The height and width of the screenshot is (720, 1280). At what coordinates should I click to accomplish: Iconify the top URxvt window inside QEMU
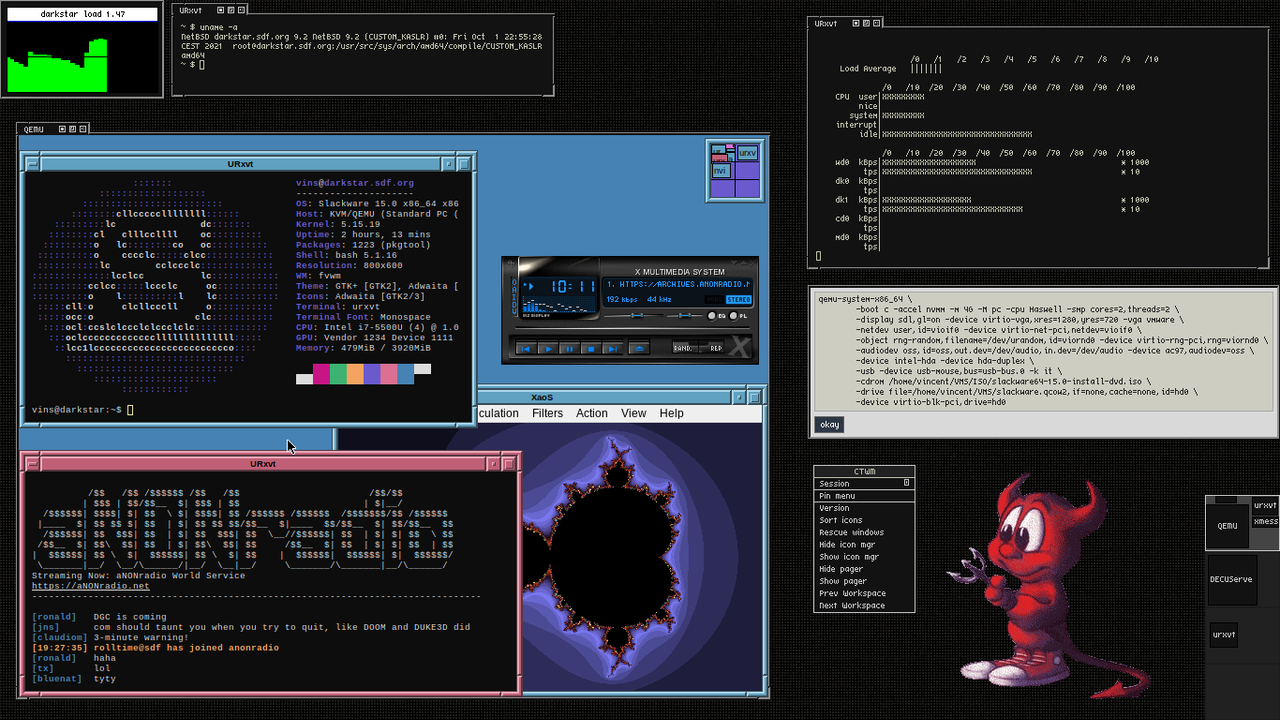click(449, 163)
